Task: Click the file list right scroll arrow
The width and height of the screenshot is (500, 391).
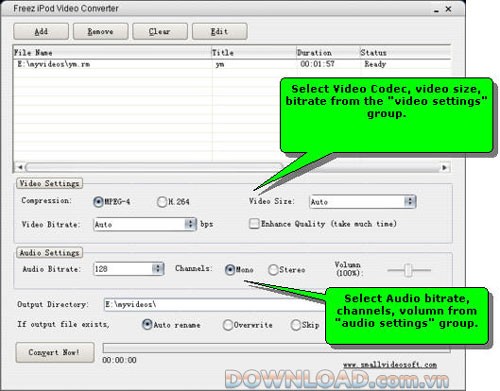Action: point(444,167)
